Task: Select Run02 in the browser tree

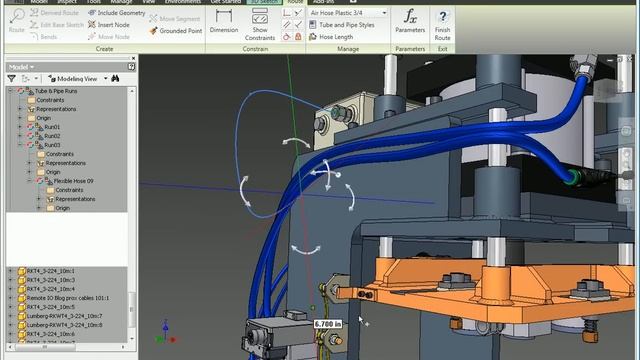Action: tap(52, 136)
